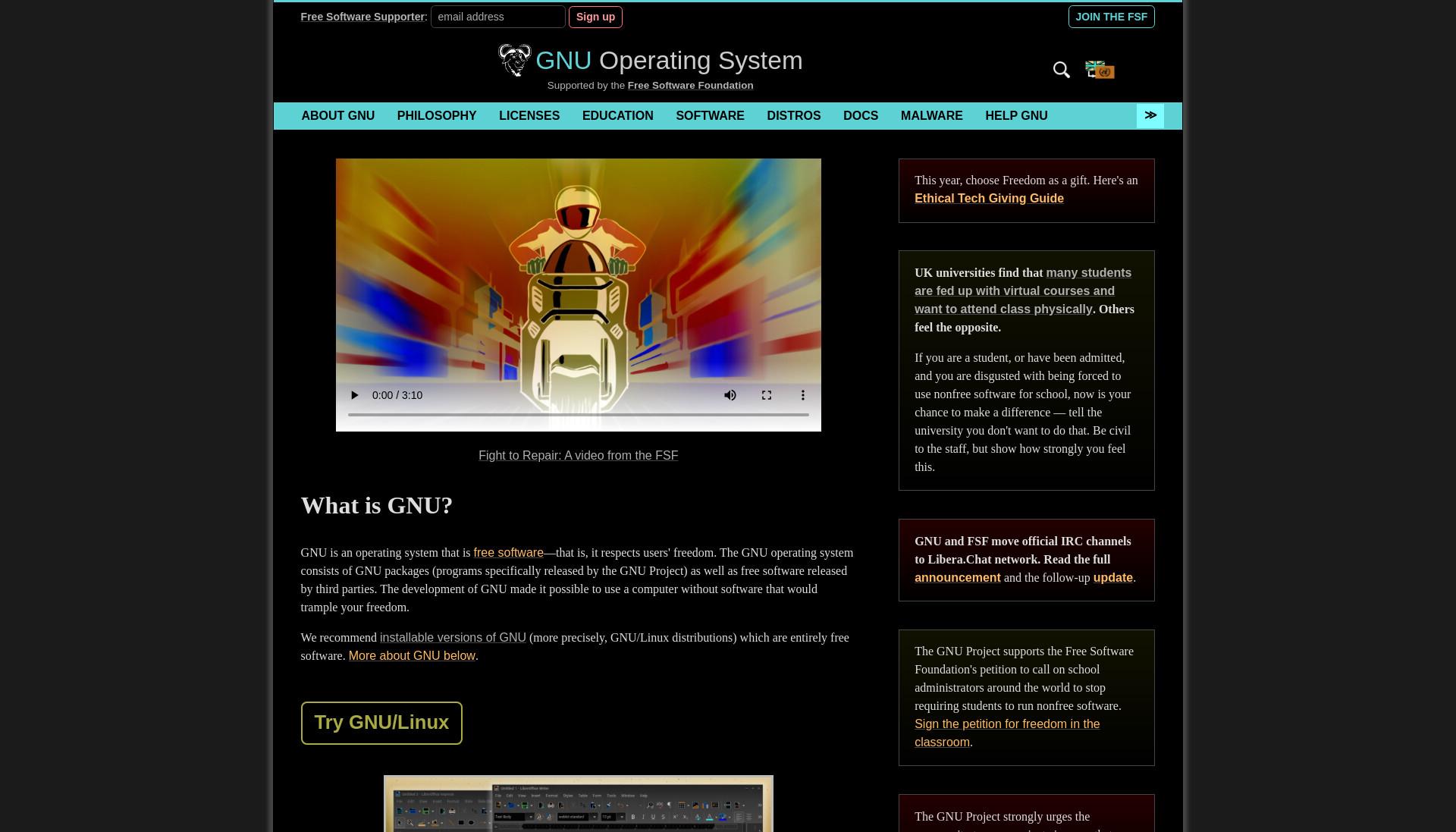Open Fight to Repair video caption link
This screenshot has height=832, width=1456.
point(578,456)
